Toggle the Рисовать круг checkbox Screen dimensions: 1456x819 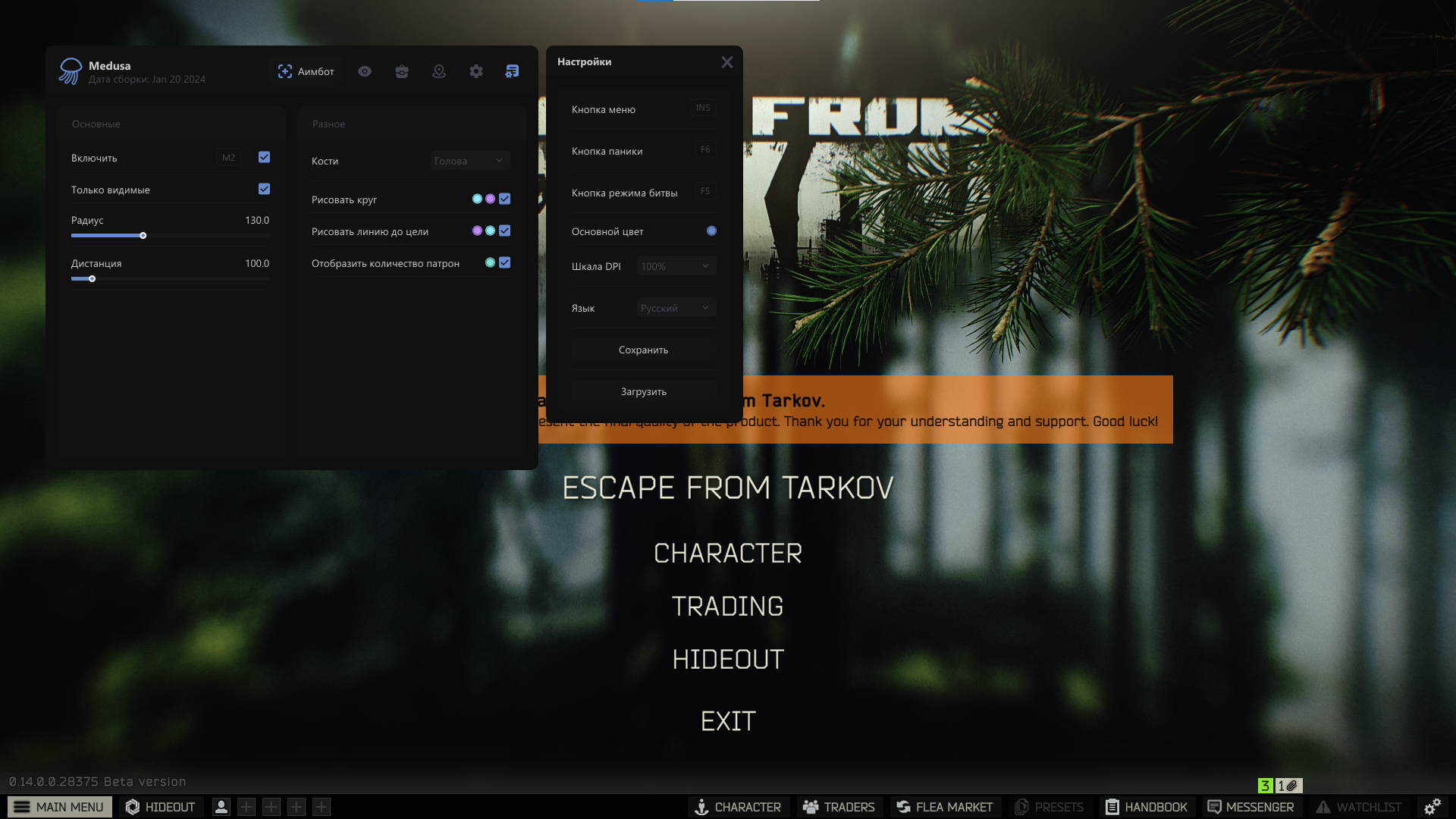[504, 199]
